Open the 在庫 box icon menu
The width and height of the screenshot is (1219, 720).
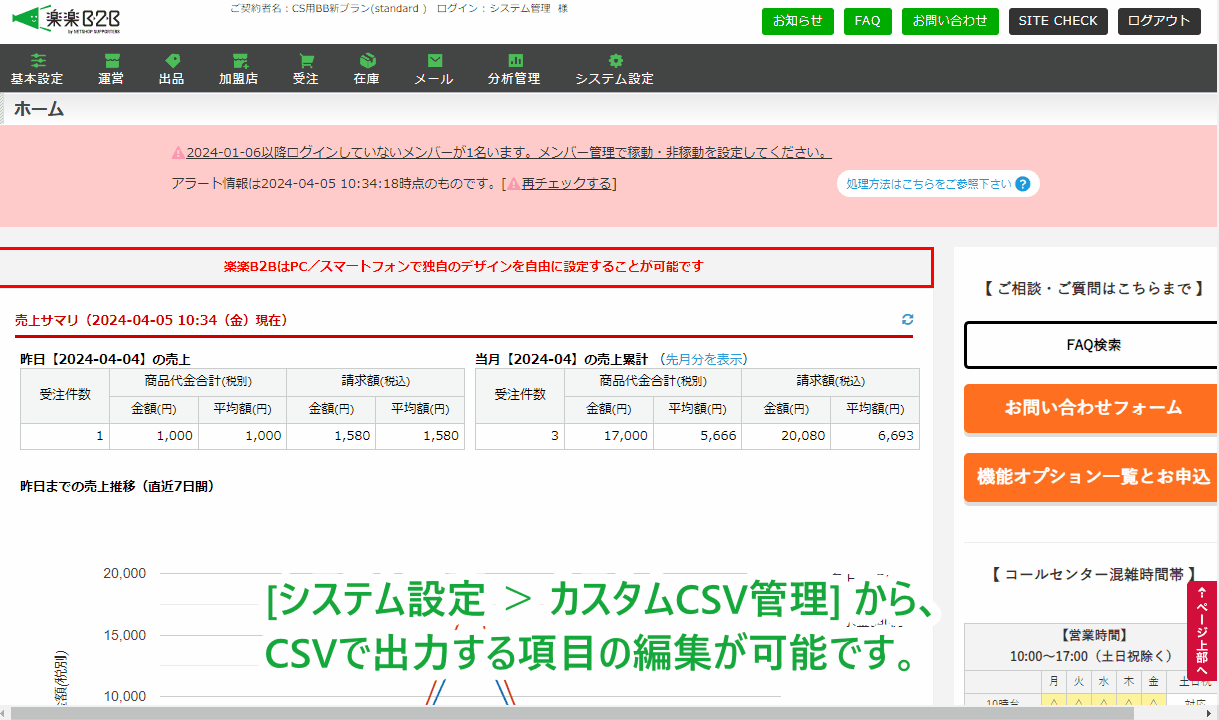[367, 61]
